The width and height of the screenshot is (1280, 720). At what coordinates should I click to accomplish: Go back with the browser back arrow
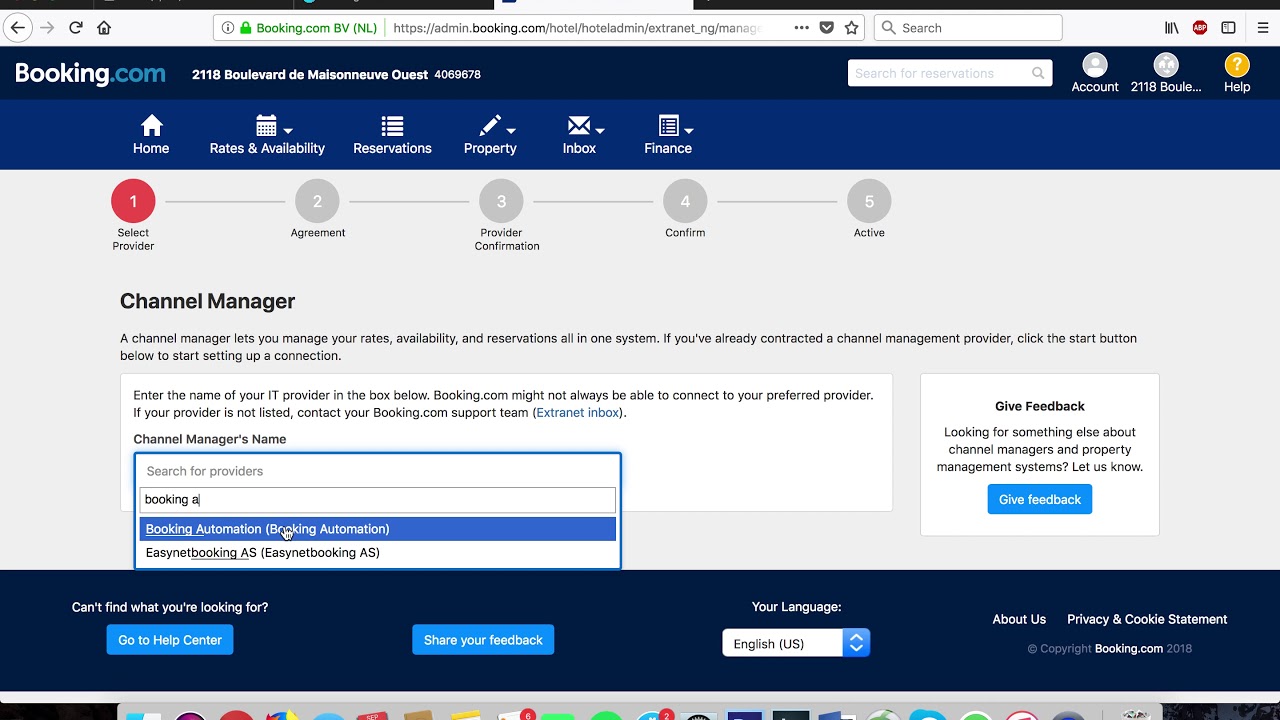click(x=17, y=28)
